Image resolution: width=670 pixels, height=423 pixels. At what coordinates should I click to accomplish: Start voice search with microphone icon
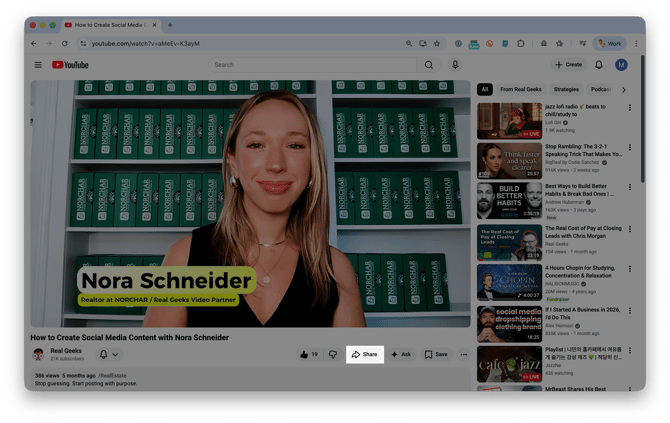[455, 65]
